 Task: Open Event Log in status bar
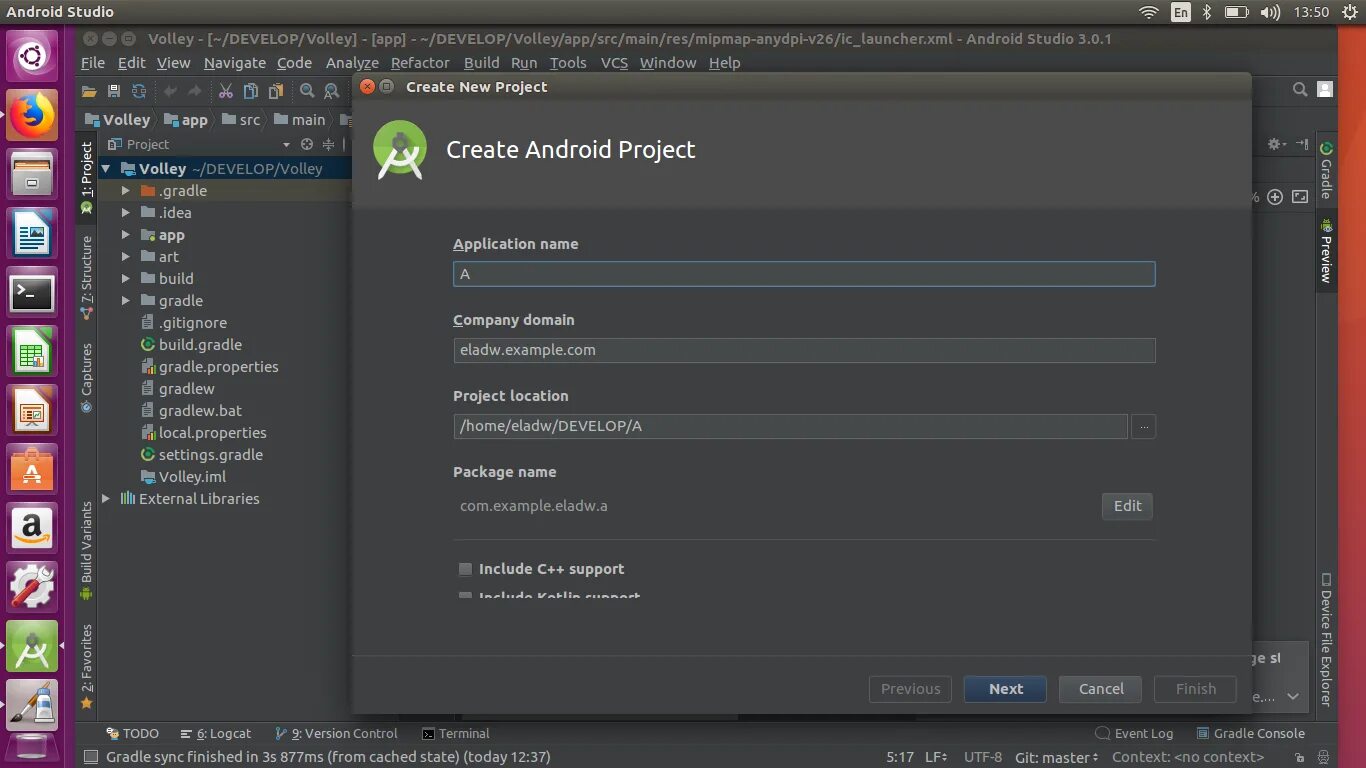click(1134, 733)
